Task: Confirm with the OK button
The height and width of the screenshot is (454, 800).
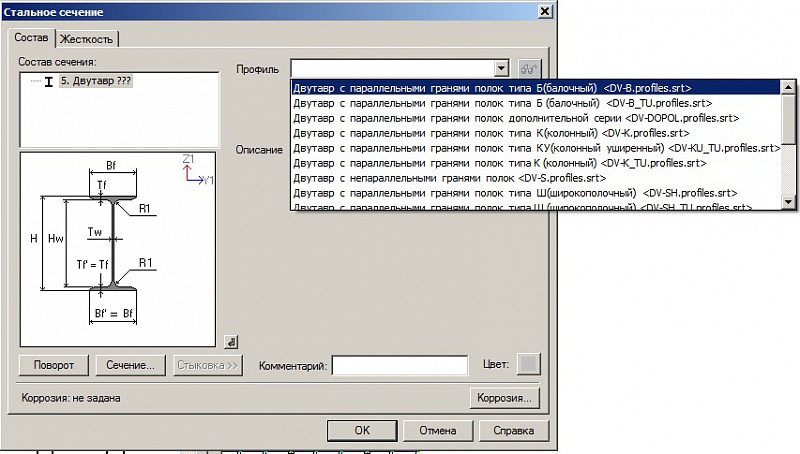Action: coord(362,430)
